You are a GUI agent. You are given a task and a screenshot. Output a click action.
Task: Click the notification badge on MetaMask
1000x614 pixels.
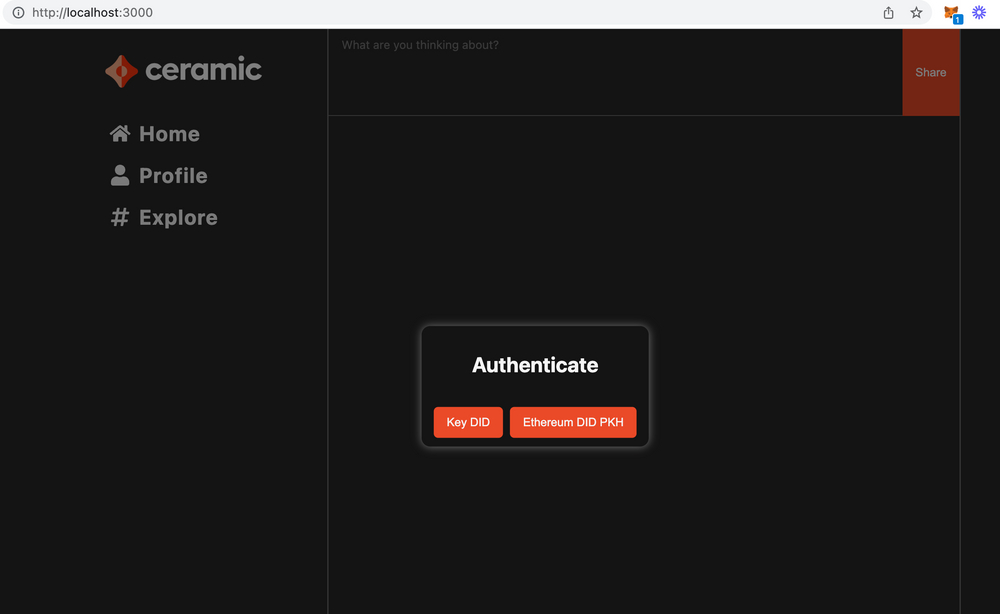point(958,19)
